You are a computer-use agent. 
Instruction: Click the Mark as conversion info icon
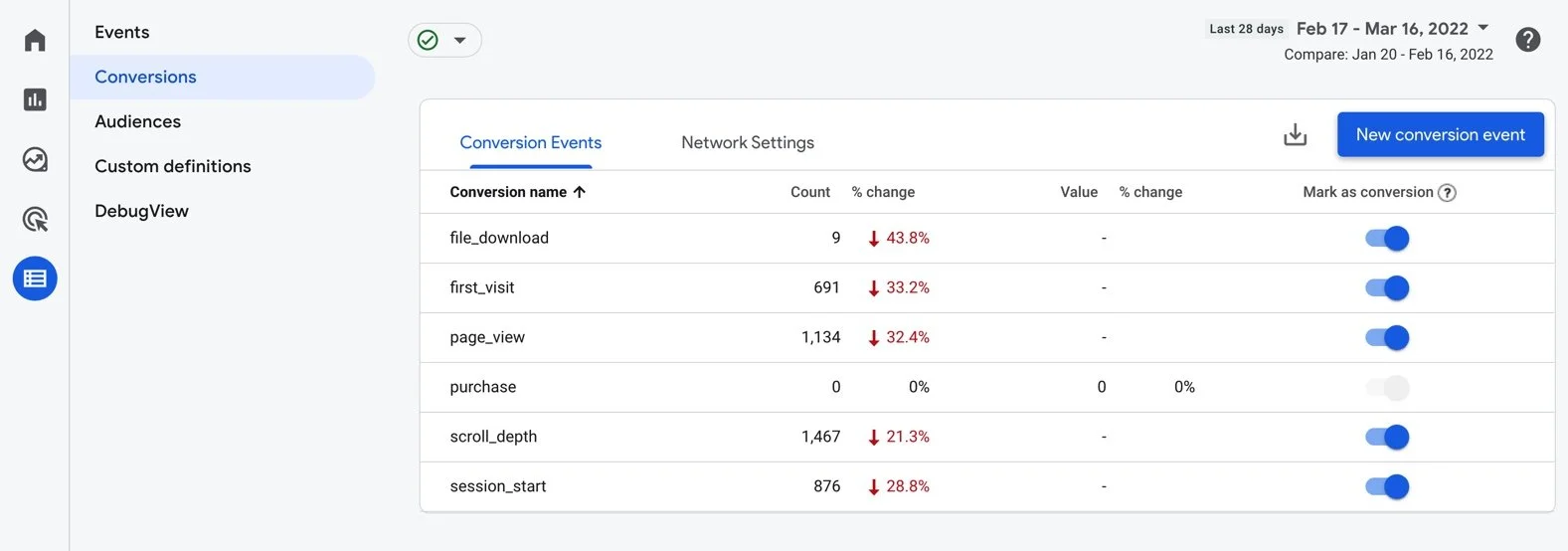coord(1448,193)
